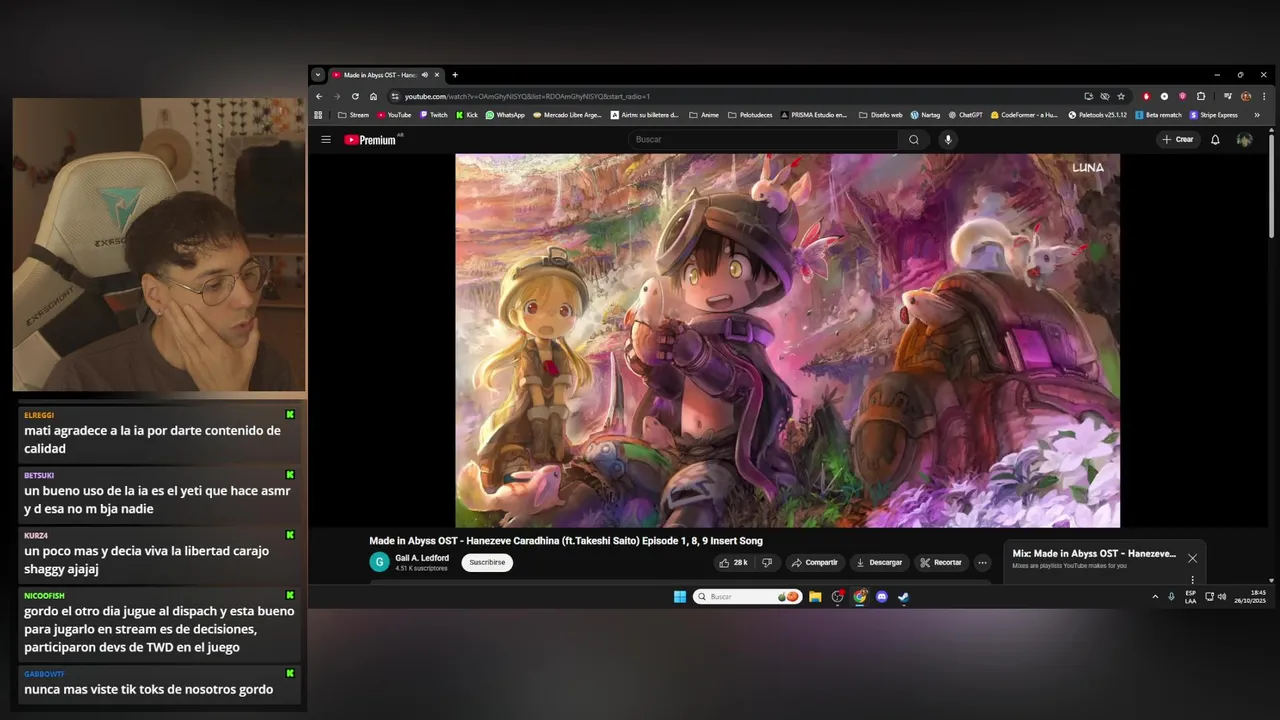Image resolution: width=1280 pixels, height=720 pixels.
Task: Open the Windows Start menu
Action: click(x=680, y=597)
